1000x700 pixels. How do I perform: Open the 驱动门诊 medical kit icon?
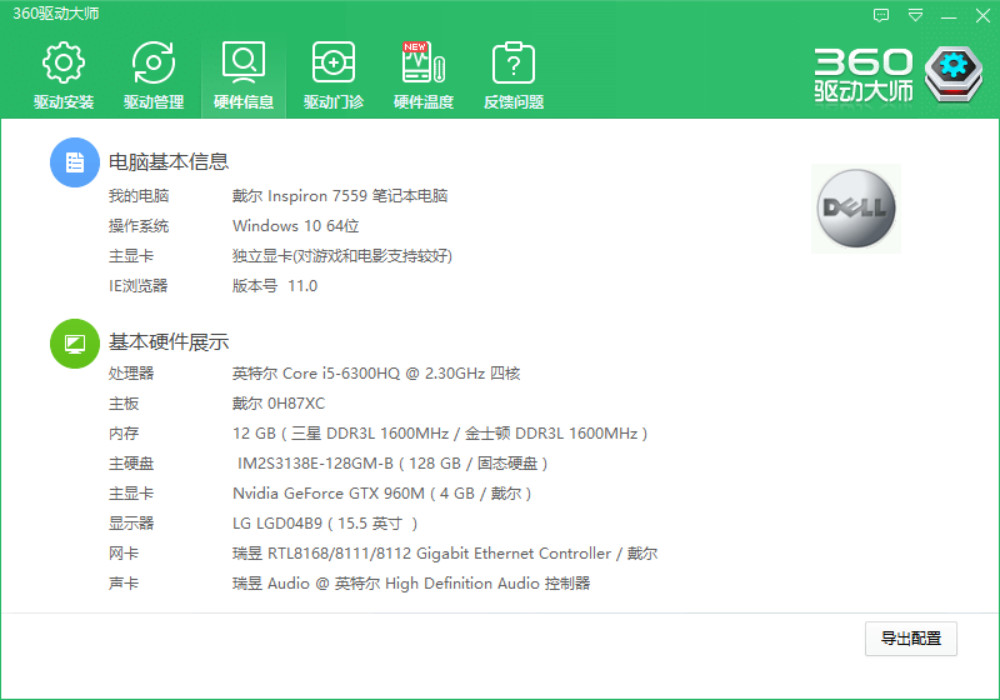pyautogui.click(x=334, y=62)
